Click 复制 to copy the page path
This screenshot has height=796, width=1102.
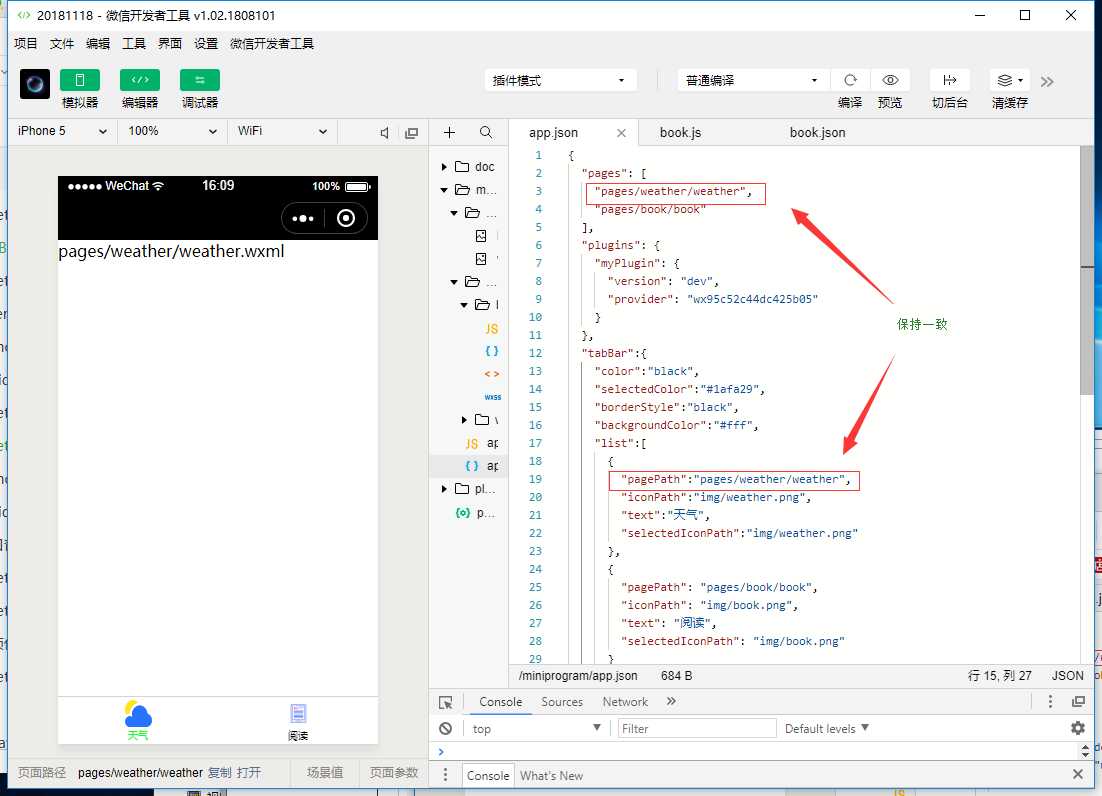(x=219, y=773)
